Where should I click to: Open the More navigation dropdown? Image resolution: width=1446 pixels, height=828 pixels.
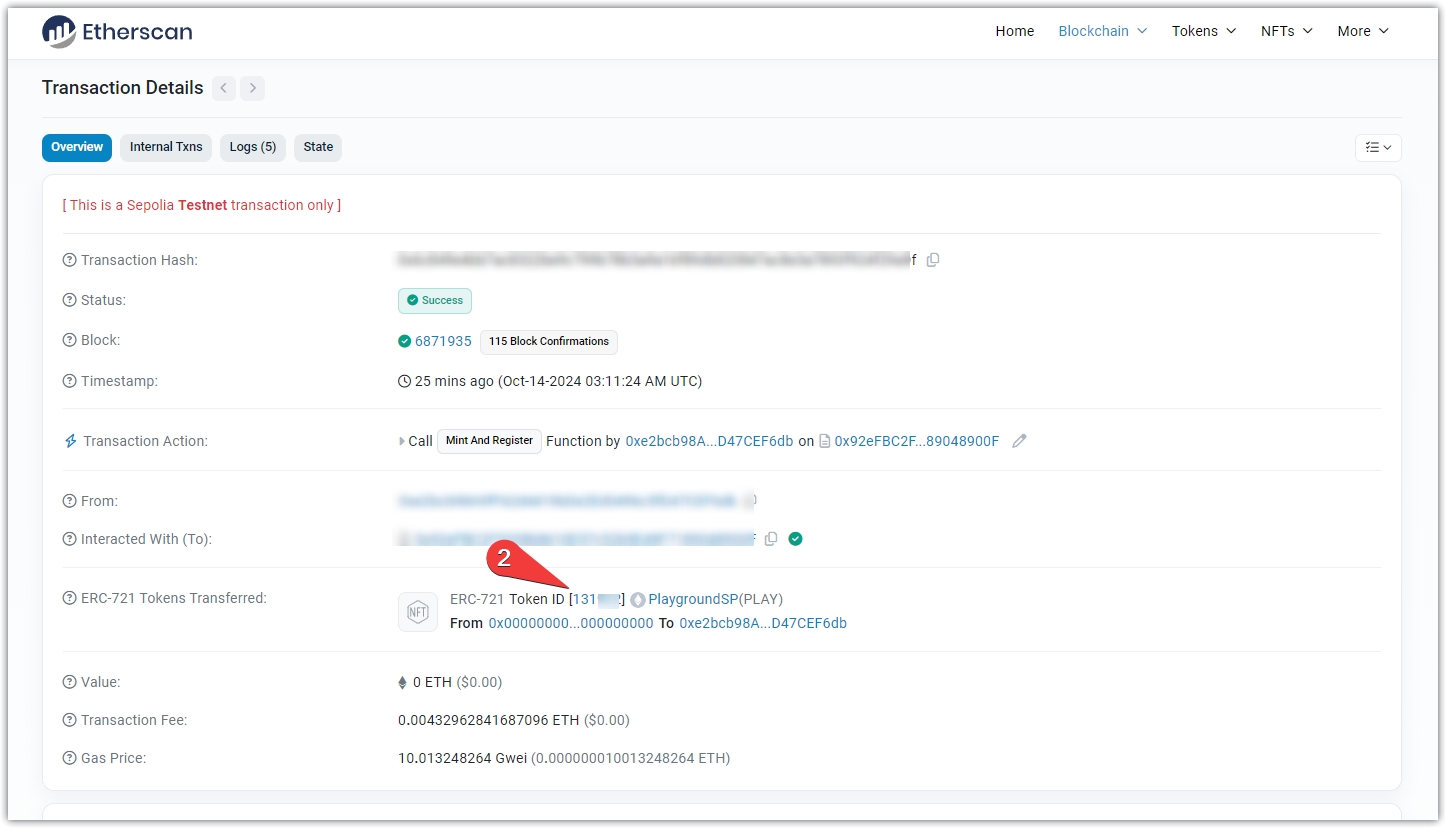1362,31
